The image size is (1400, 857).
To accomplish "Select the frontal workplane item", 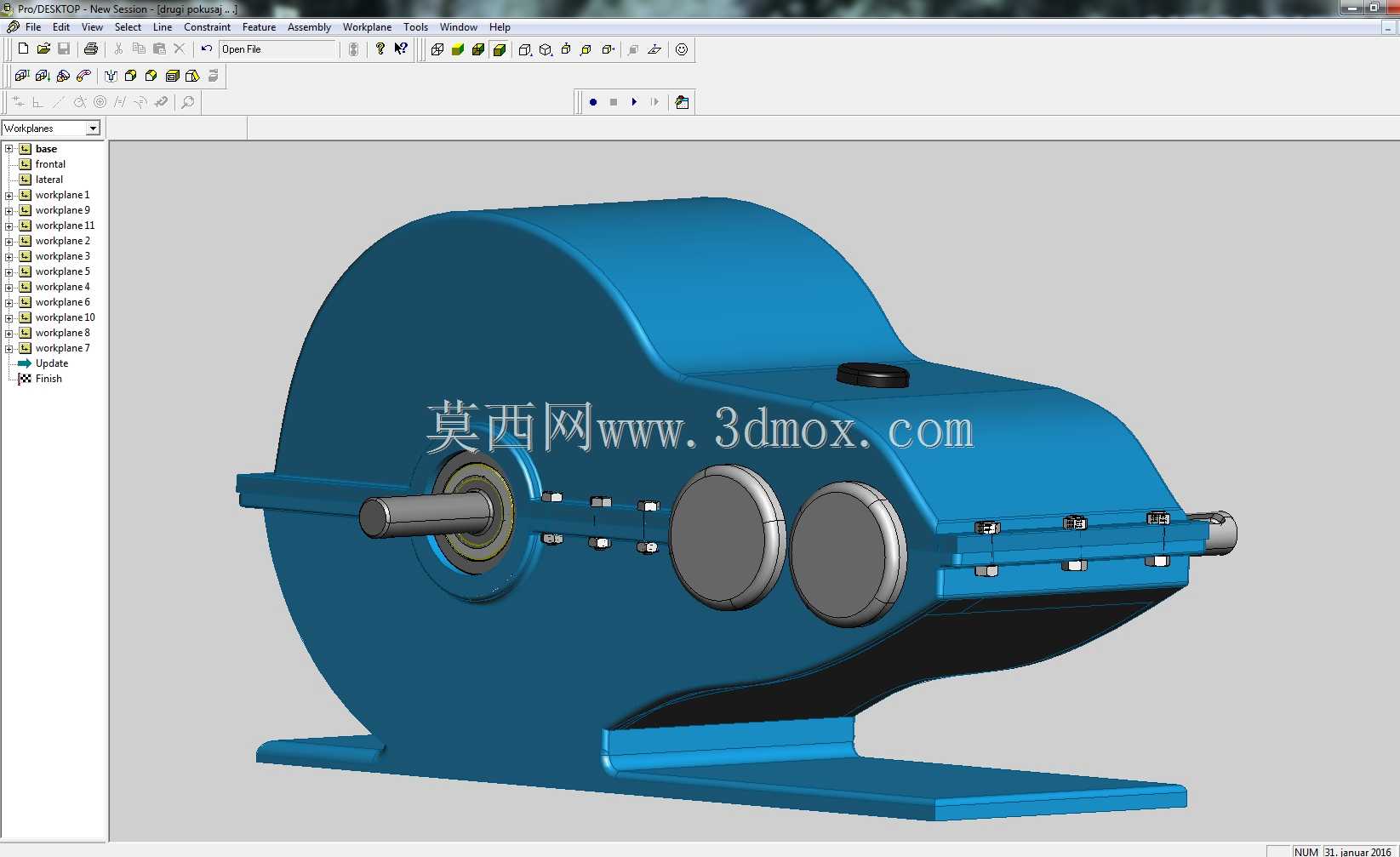I will point(50,164).
